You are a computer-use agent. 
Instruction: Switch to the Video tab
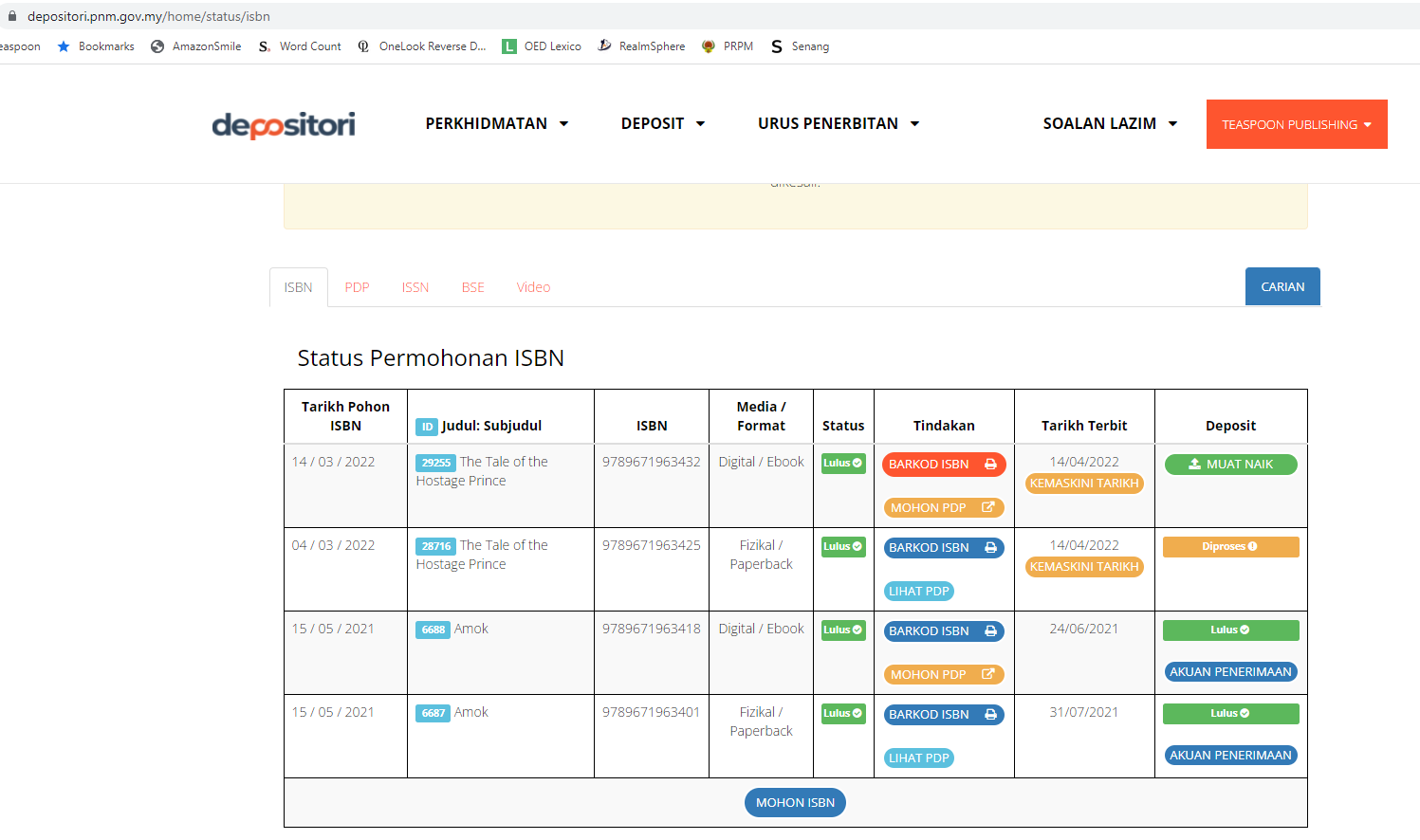pos(533,287)
